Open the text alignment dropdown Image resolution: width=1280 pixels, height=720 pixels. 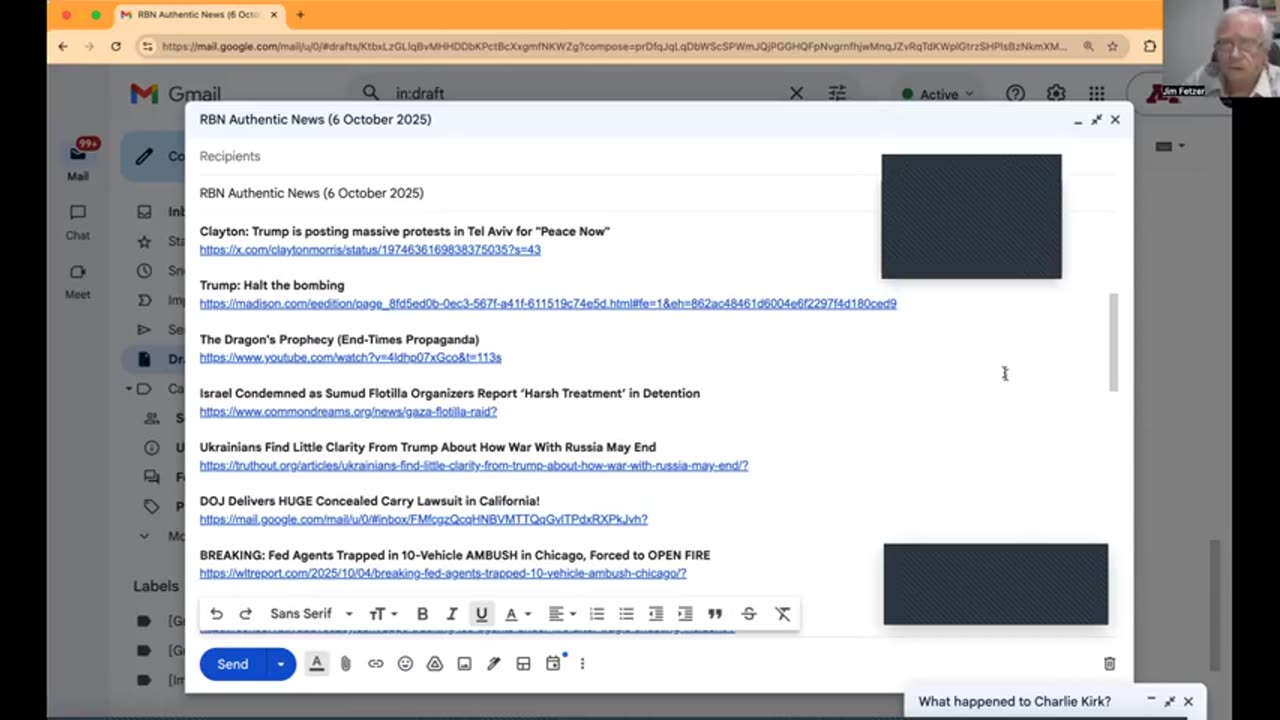pos(562,614)
